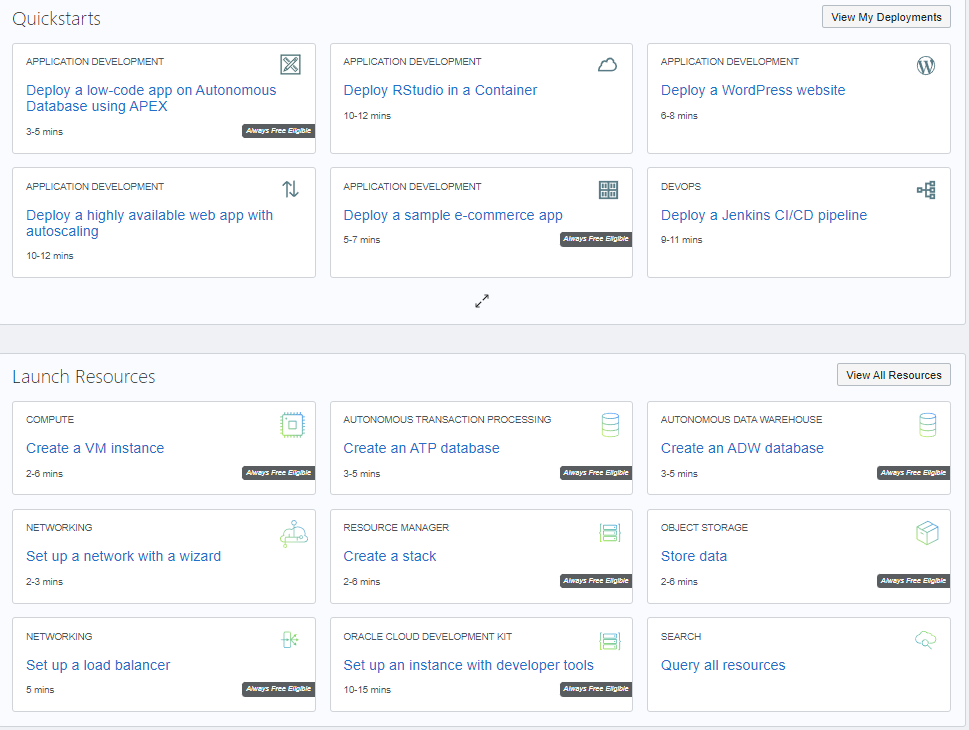Click the RESOURCE MANAGER label
Screen dimensions: 969x730
[396, 528]
